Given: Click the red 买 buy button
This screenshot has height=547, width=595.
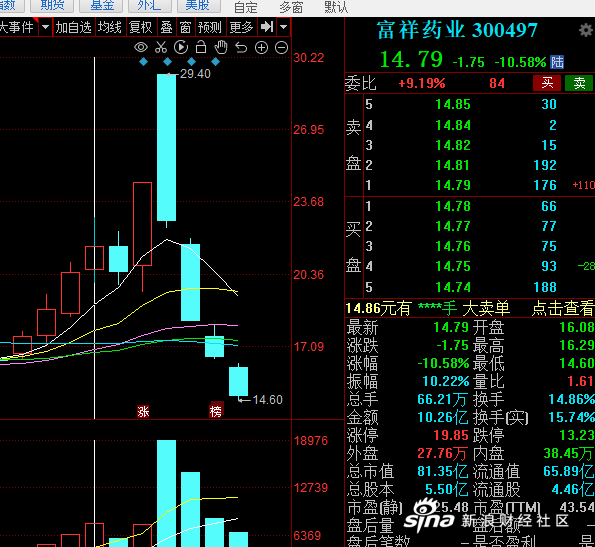Looking at the screenshot, I should pos(547,83).
